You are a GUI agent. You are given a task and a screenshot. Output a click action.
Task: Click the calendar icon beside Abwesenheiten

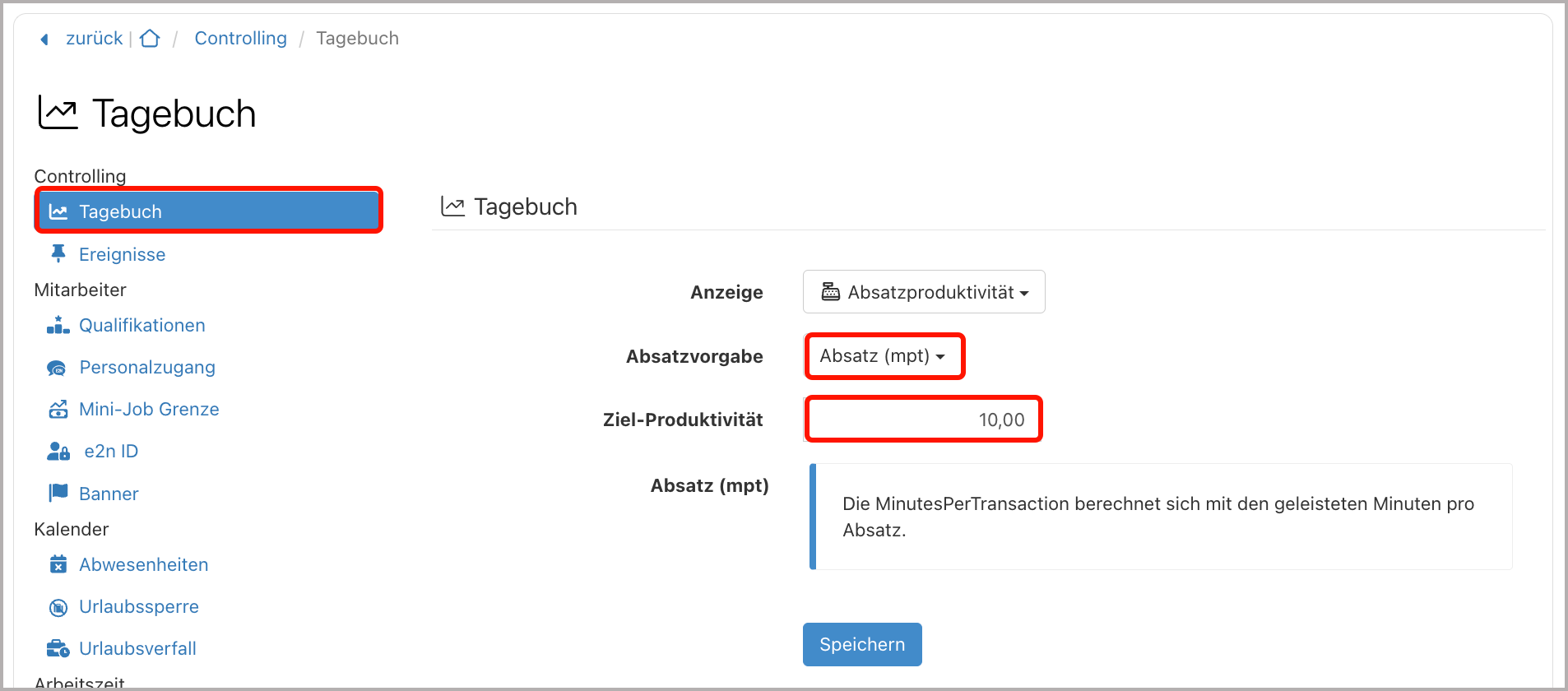[x=58, y=564]
